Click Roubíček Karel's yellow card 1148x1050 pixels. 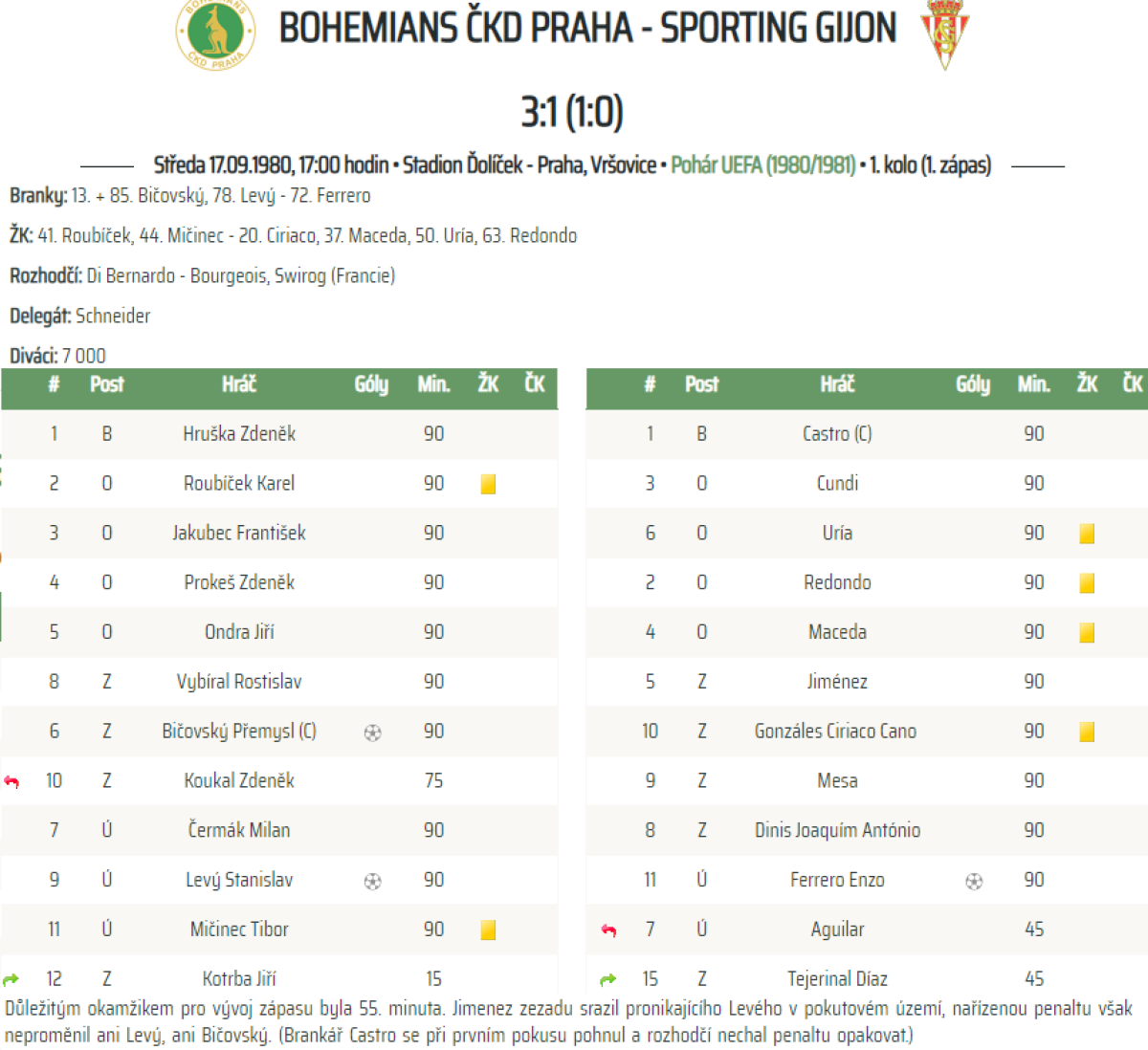click(488, 484)
